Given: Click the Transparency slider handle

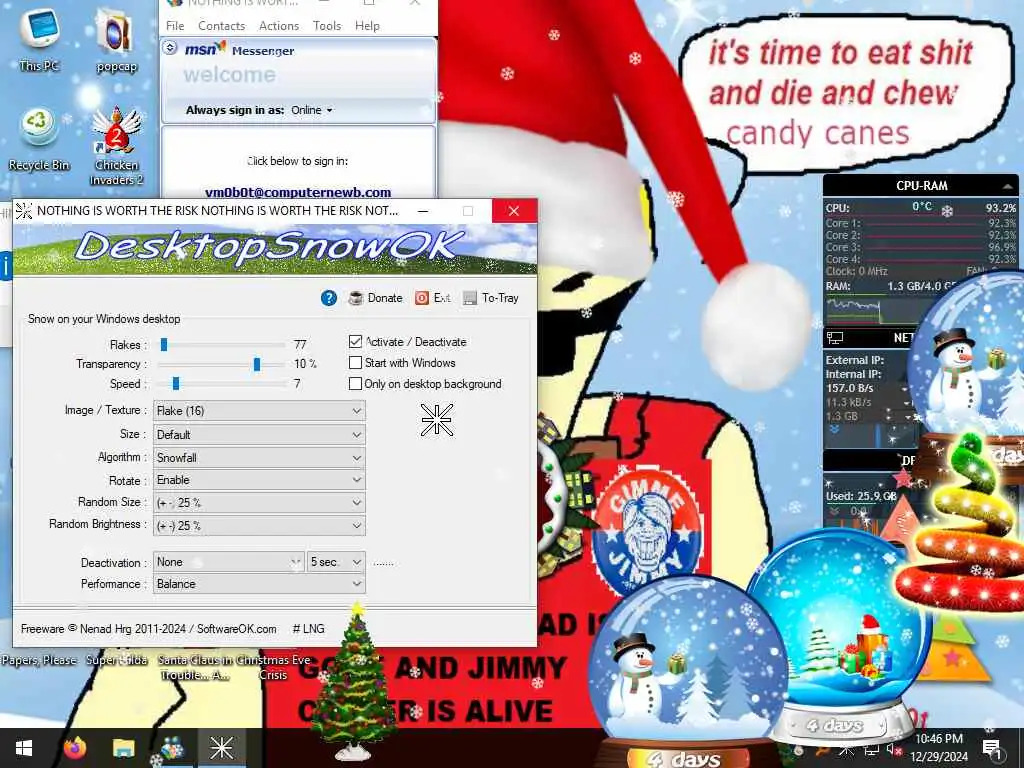Looking at the screenshot, I should coord(257,364).
